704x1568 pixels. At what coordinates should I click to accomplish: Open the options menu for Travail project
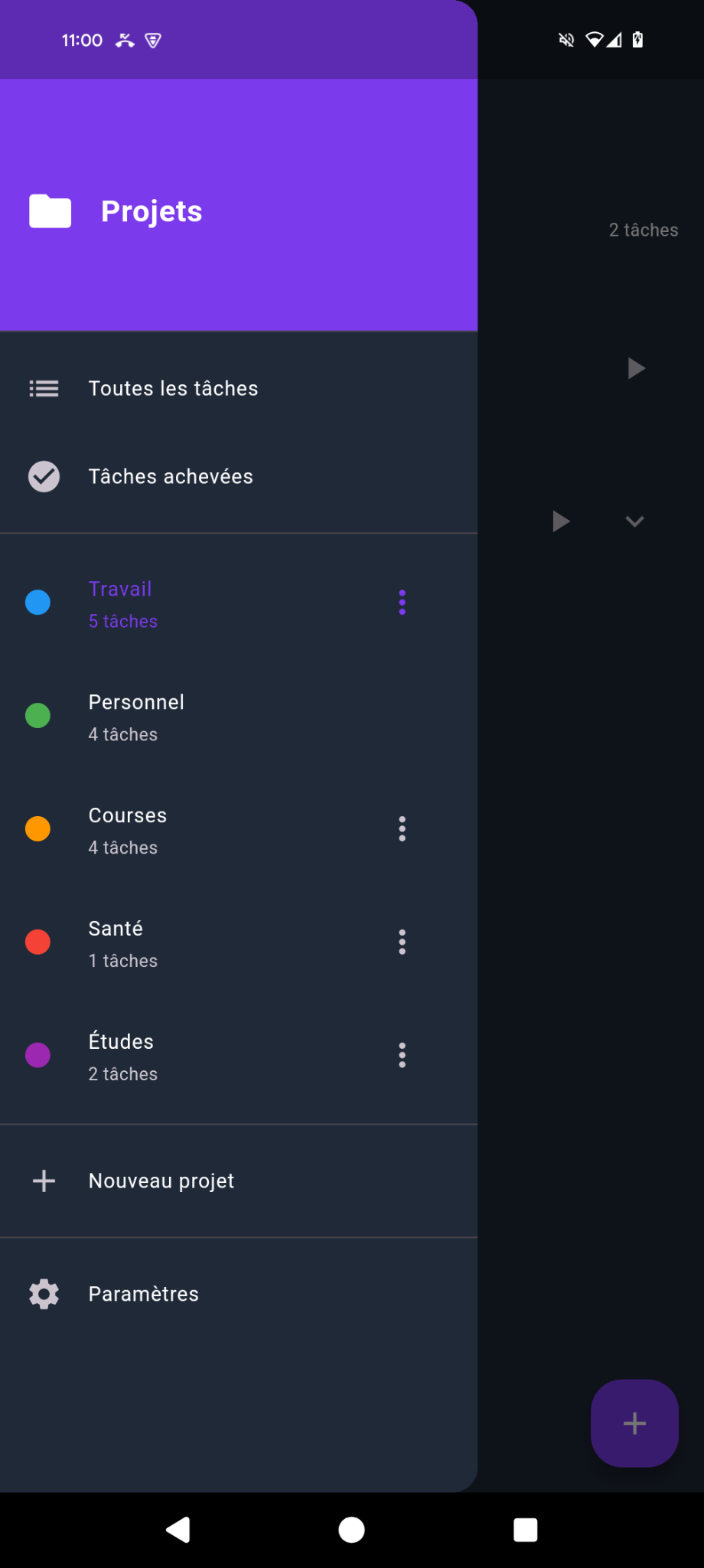tap(402, 602)
